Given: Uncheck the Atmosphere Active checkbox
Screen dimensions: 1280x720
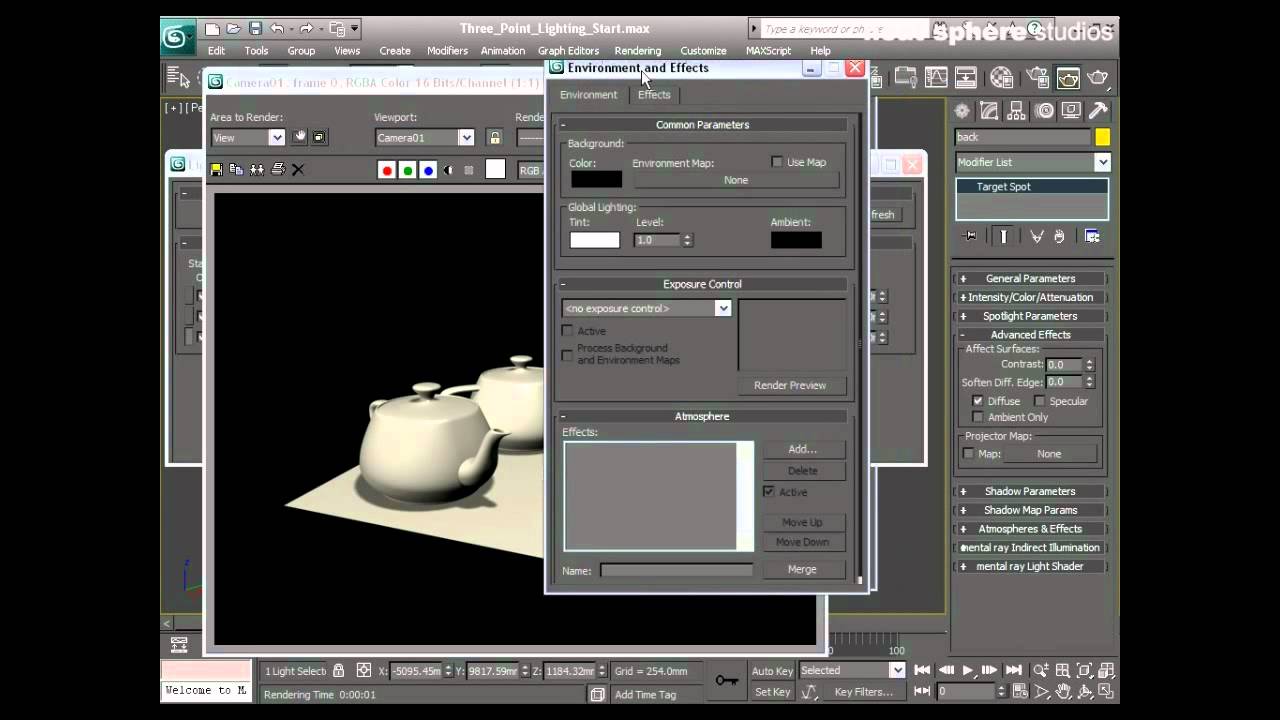Looking at the screenshot, I should (769, 492).
